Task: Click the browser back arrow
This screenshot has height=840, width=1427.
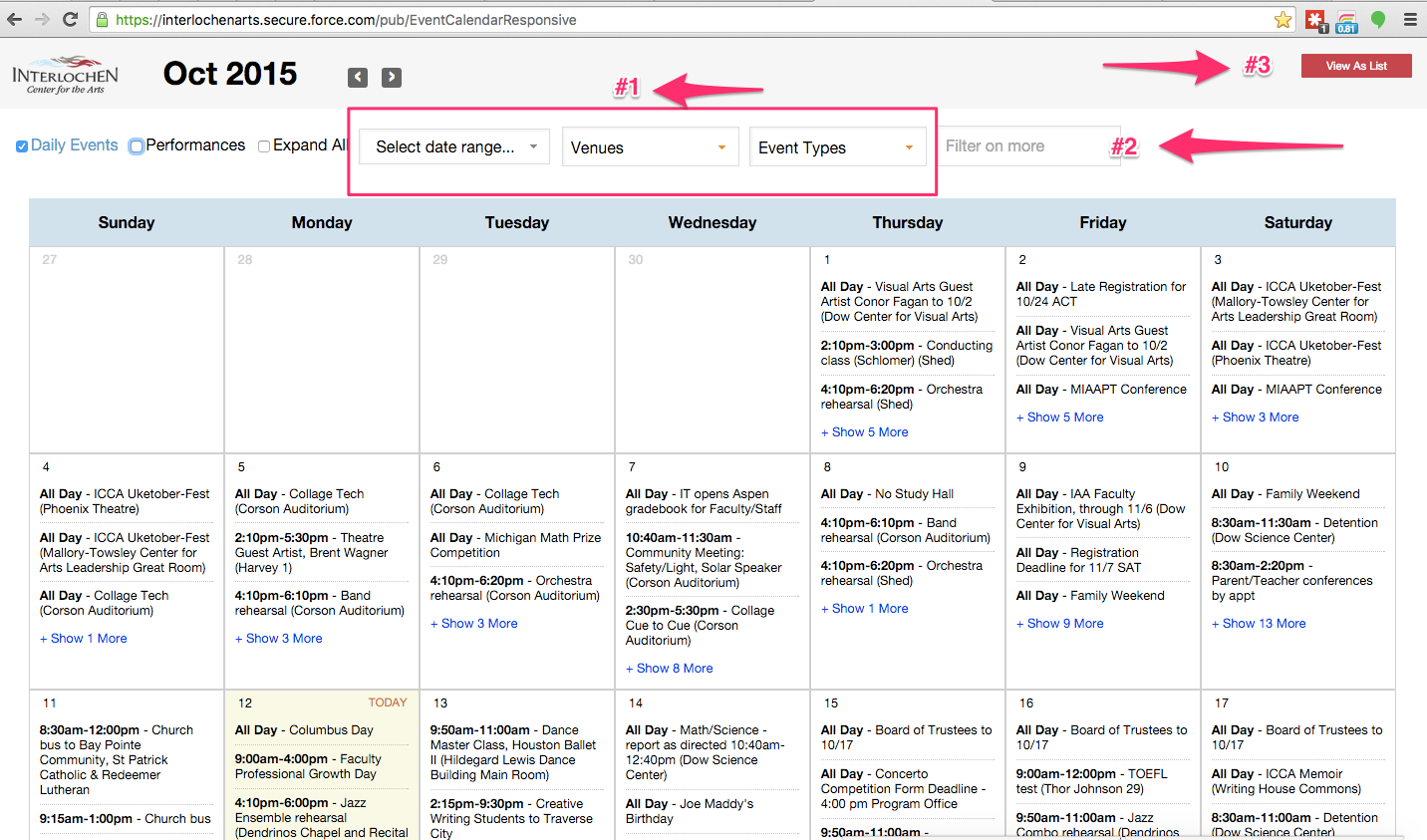Action: (x=14, y=19)
